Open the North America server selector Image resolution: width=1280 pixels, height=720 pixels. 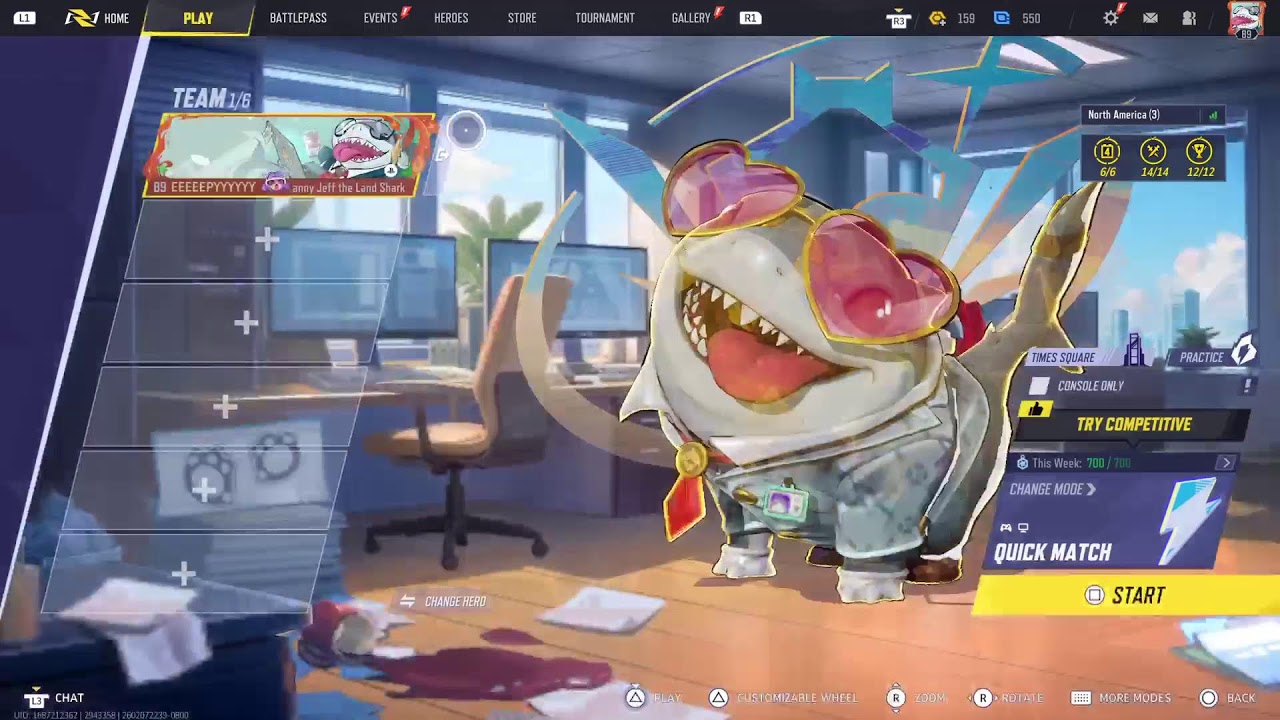click(x=1152, y=115)
